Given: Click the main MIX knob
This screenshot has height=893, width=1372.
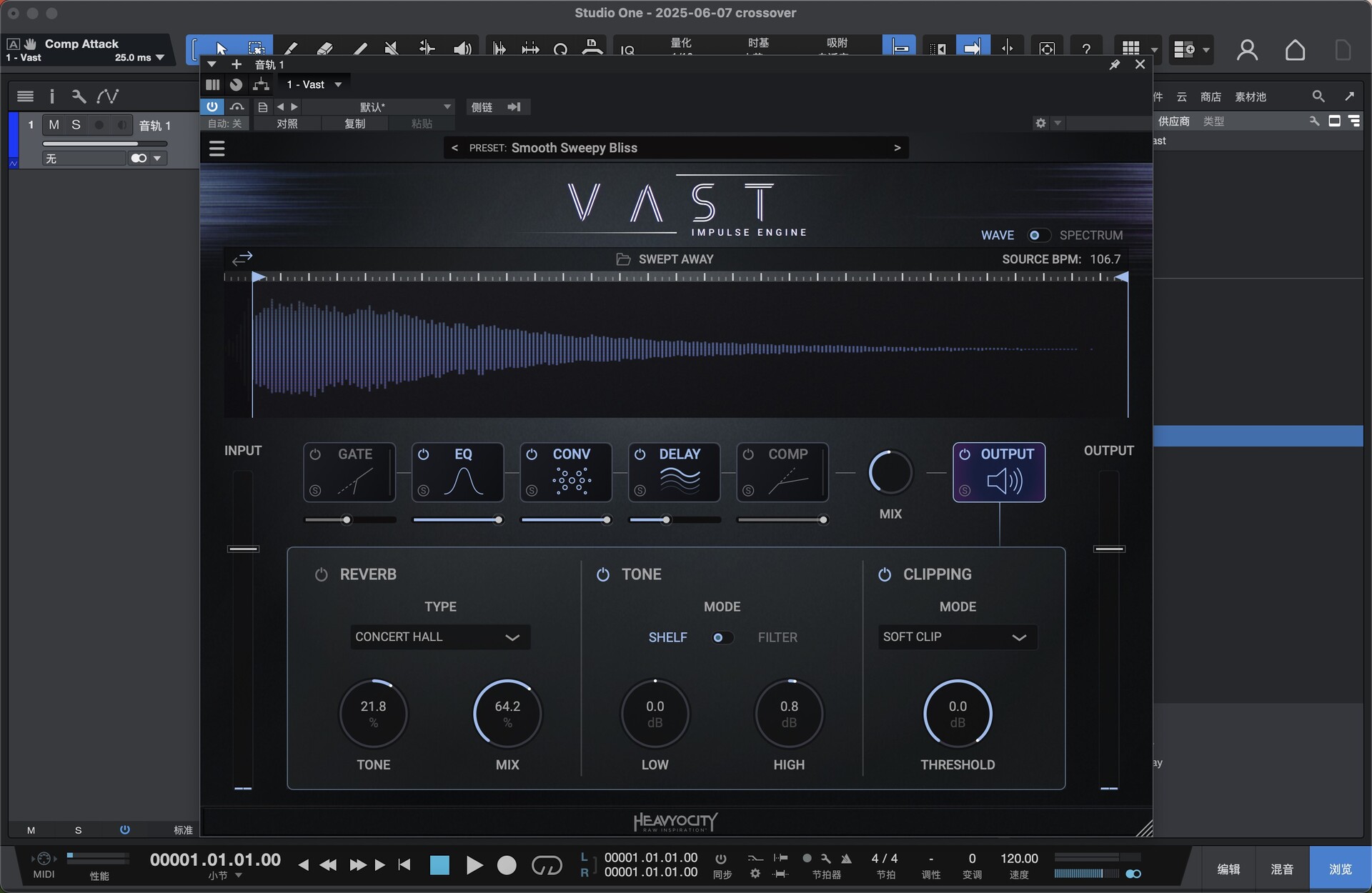Looking at the screenshot, I should pos(890,472).
